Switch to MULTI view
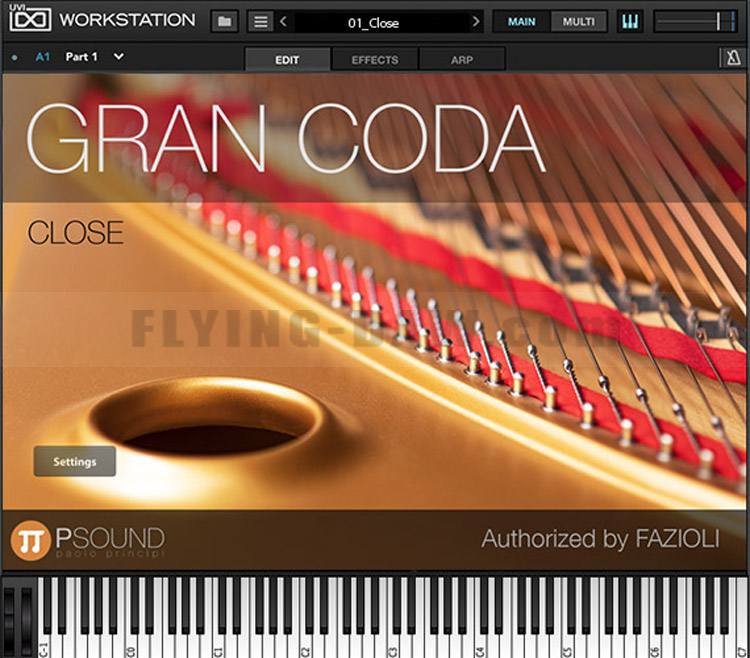 click(x=578, y=22)
